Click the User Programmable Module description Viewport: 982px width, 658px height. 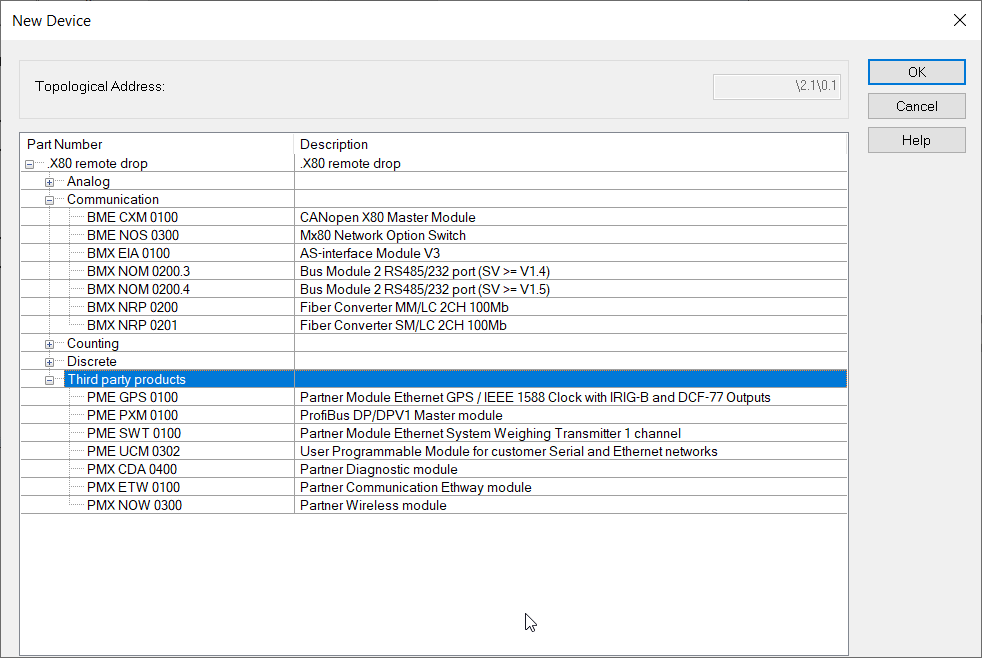click(x=509, y=451)
